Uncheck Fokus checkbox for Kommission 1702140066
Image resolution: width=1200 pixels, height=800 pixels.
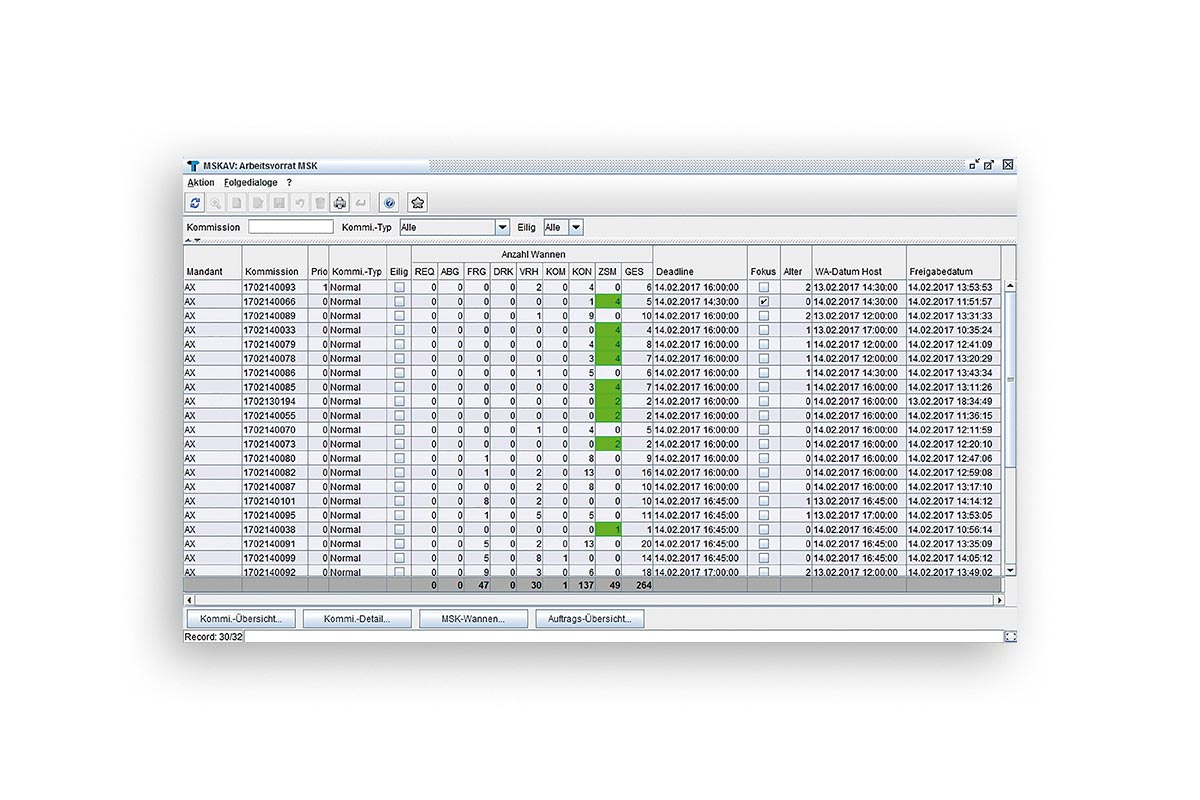tap(763, 301)
